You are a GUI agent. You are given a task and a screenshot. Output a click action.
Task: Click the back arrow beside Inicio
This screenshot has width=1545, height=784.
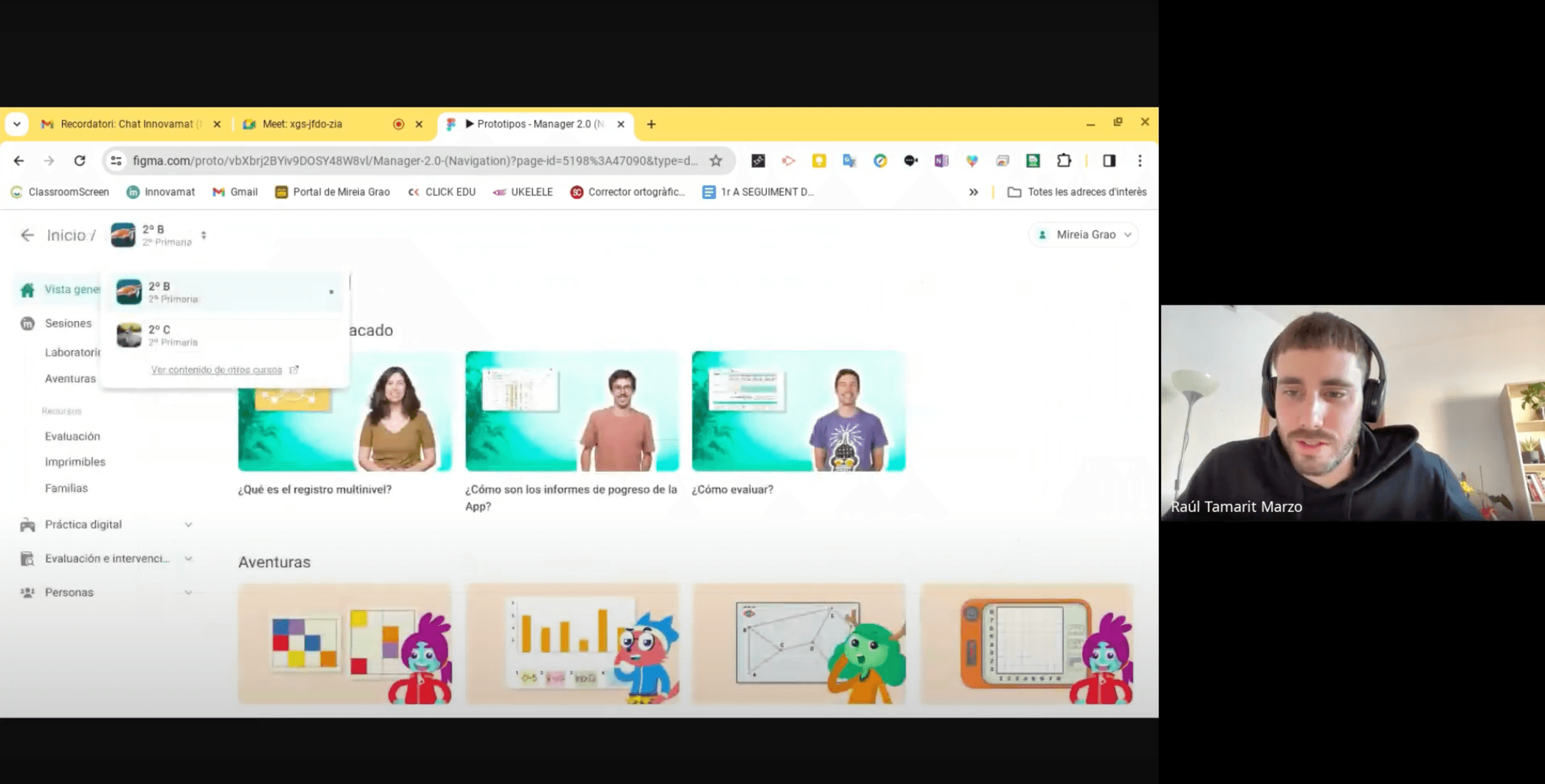(27, 235)
